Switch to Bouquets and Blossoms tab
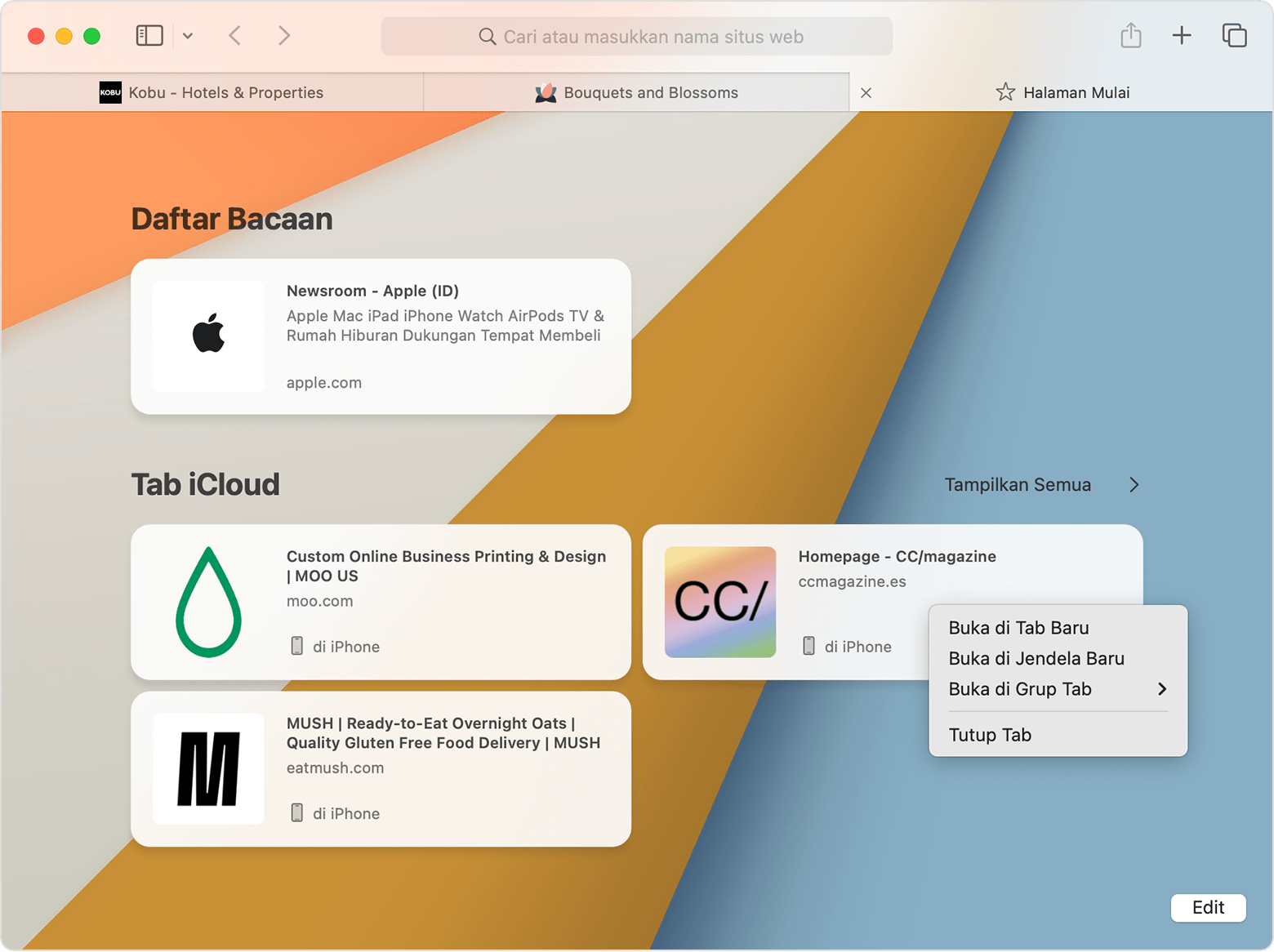The width and height of the screenshot is (1274, 952). pyautogui.click(x=636, y=92)
